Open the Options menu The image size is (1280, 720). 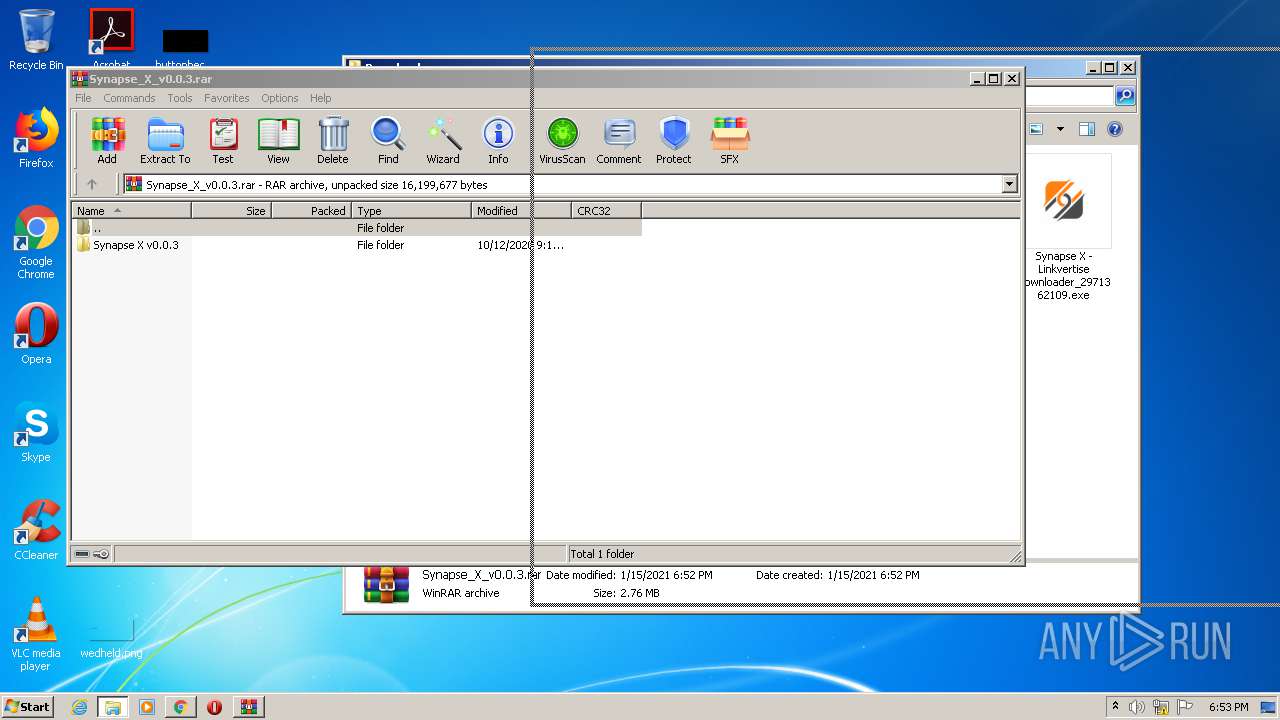coord(280,98)
